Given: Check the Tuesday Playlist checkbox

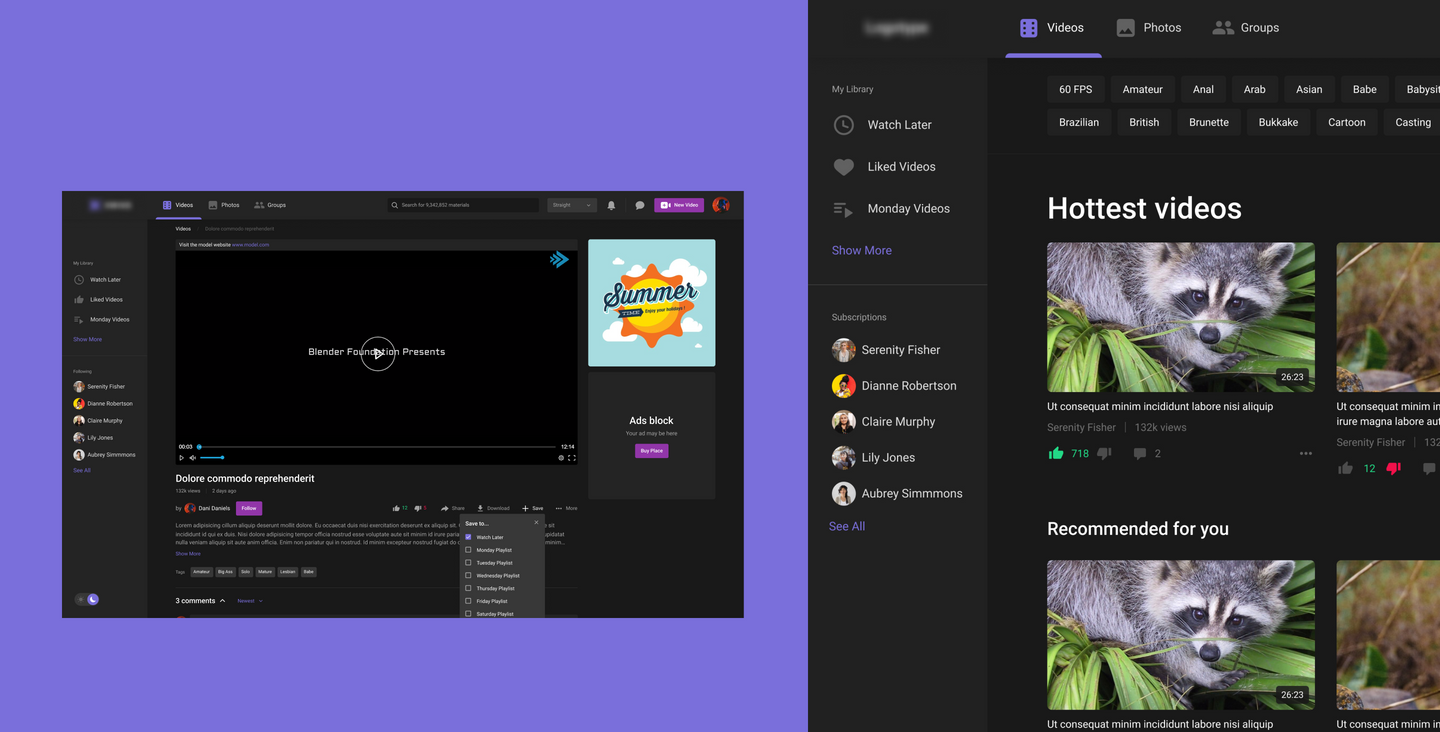Looking at the screenshot, I should point(468,563).
